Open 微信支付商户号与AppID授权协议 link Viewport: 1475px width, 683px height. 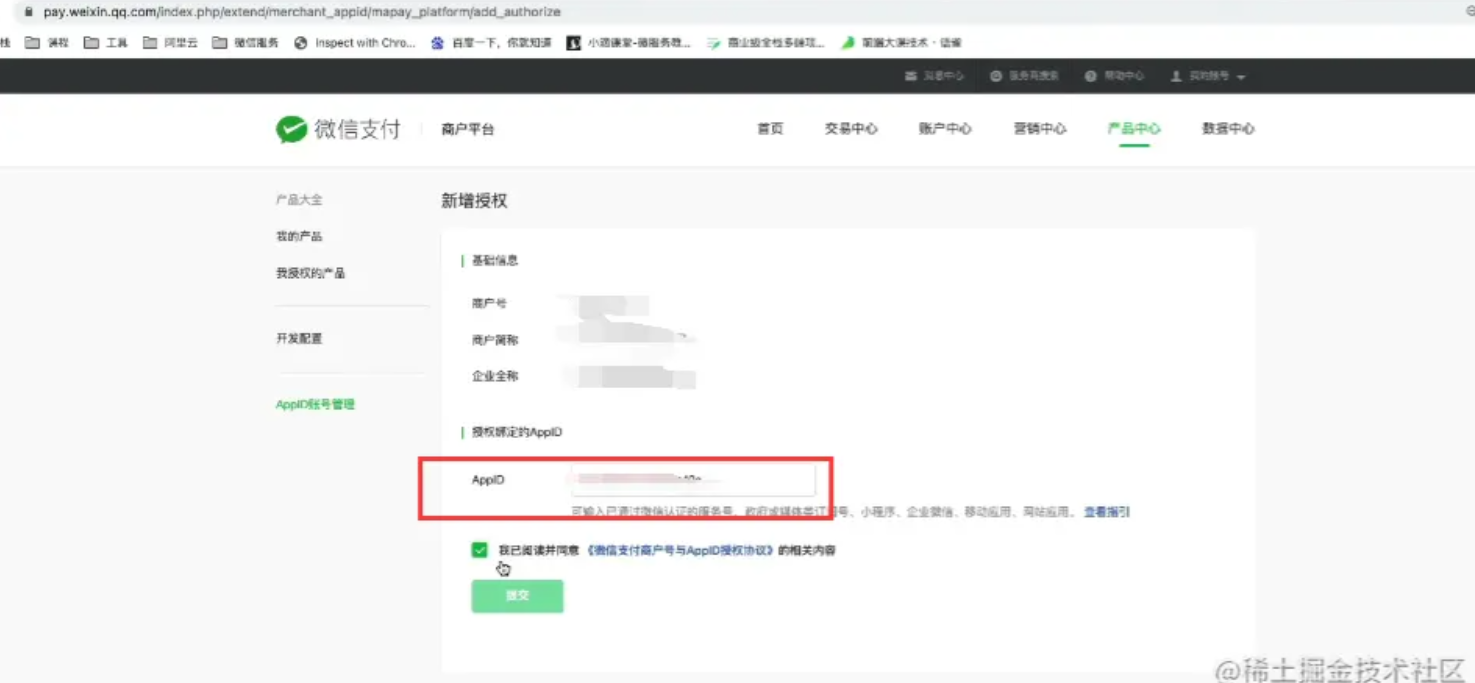(681, 551)
